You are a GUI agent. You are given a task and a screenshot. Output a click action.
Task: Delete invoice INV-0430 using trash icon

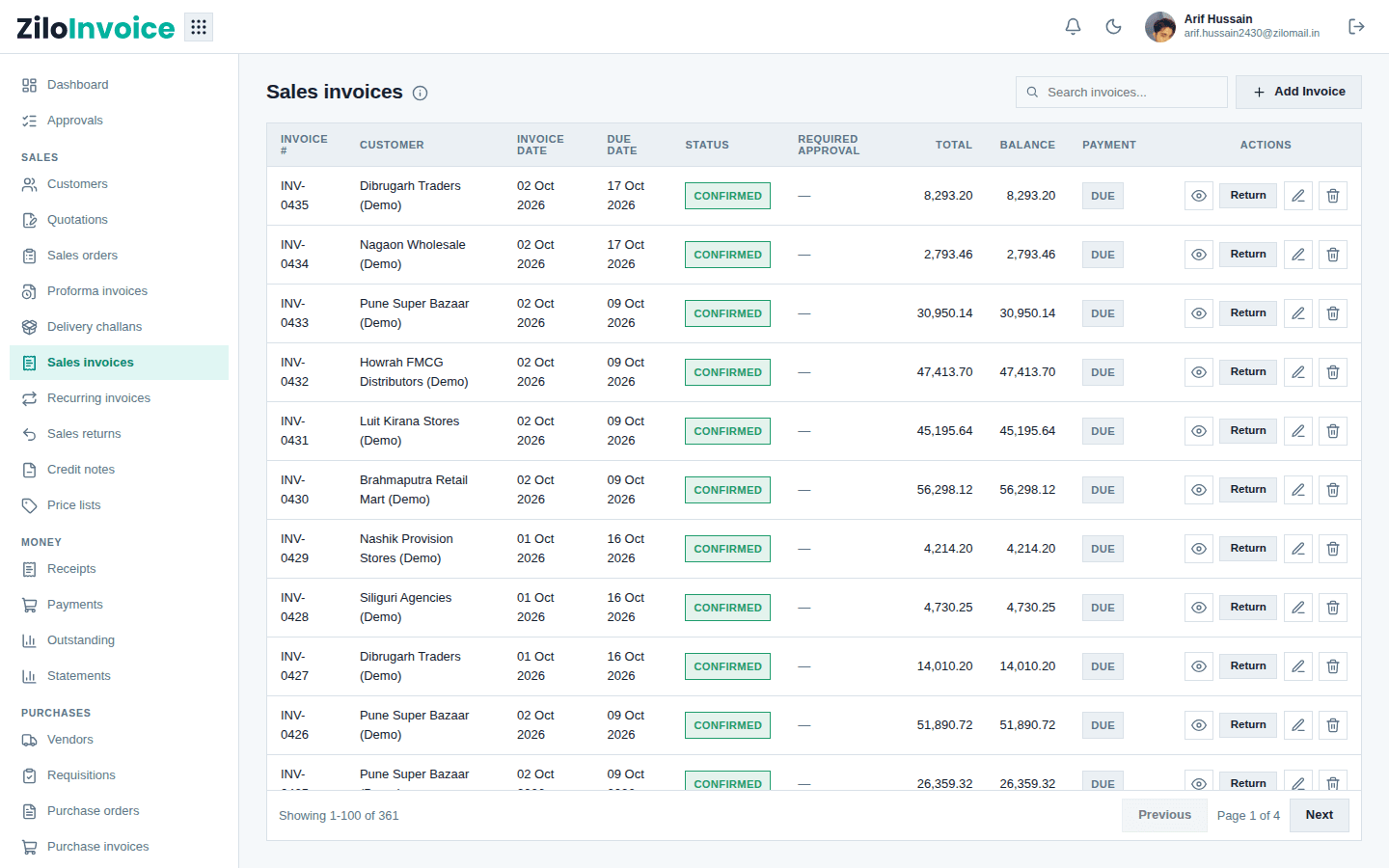pos(1333,490)
